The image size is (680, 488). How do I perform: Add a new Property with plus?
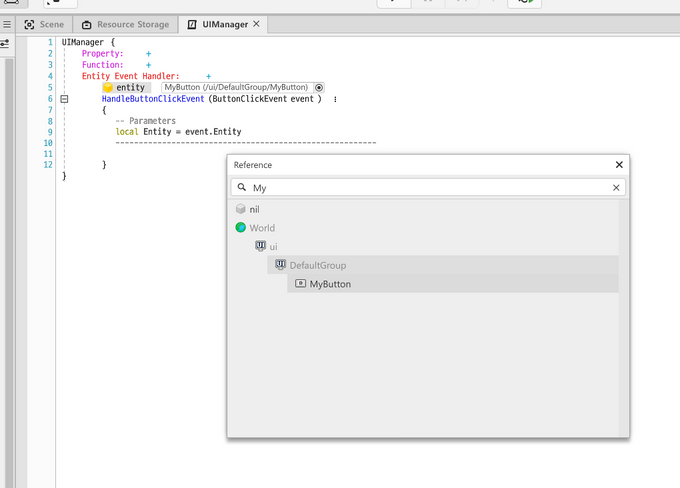(148, 54)
